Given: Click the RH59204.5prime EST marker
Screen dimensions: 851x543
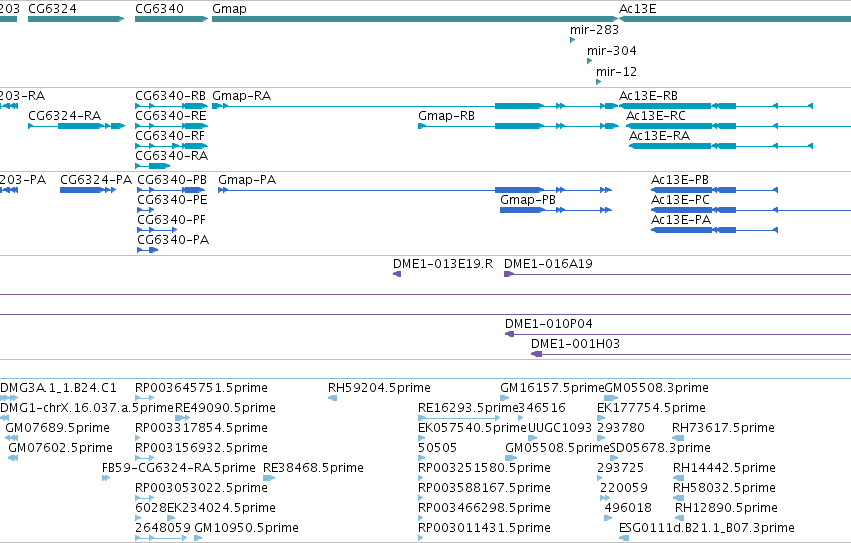Looking at the screenshot, I should [x=333, y=398].
